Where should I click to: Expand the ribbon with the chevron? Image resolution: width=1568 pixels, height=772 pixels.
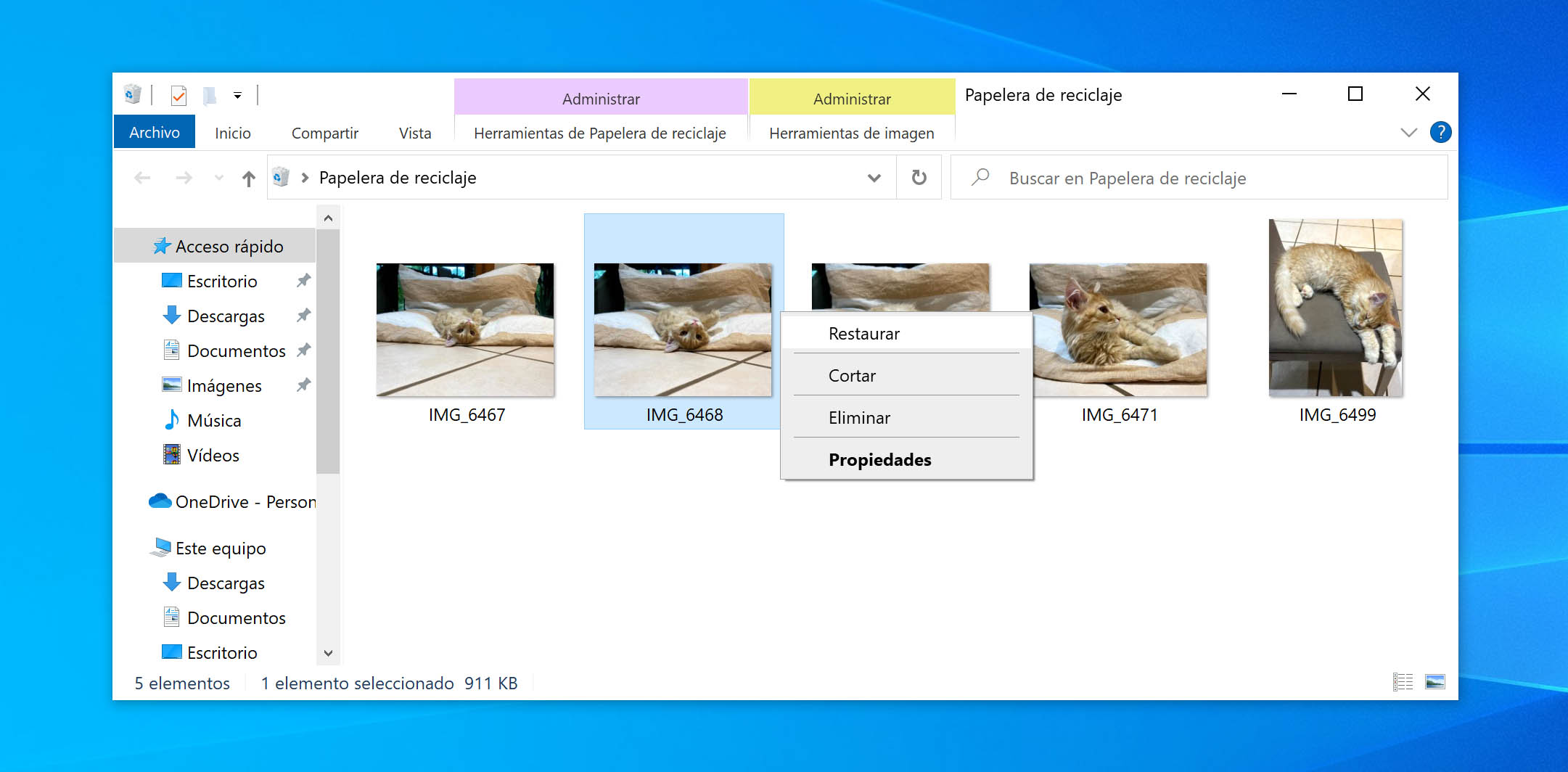point(1408,132)
